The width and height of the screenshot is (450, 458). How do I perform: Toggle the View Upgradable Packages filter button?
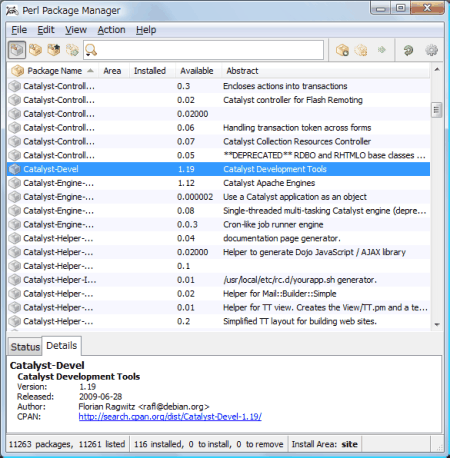pyautogui.click(x=54, y=50)
